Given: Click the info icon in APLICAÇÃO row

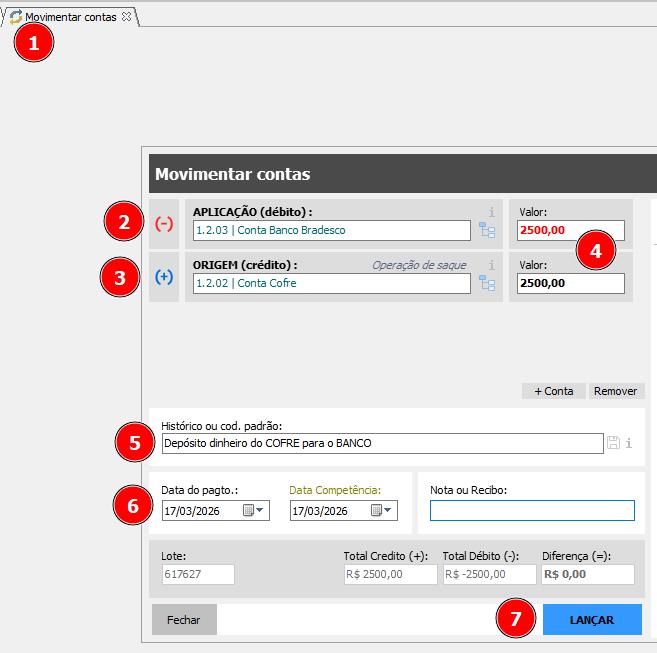Looking at the screenshot, I should [x=491, y=212].
